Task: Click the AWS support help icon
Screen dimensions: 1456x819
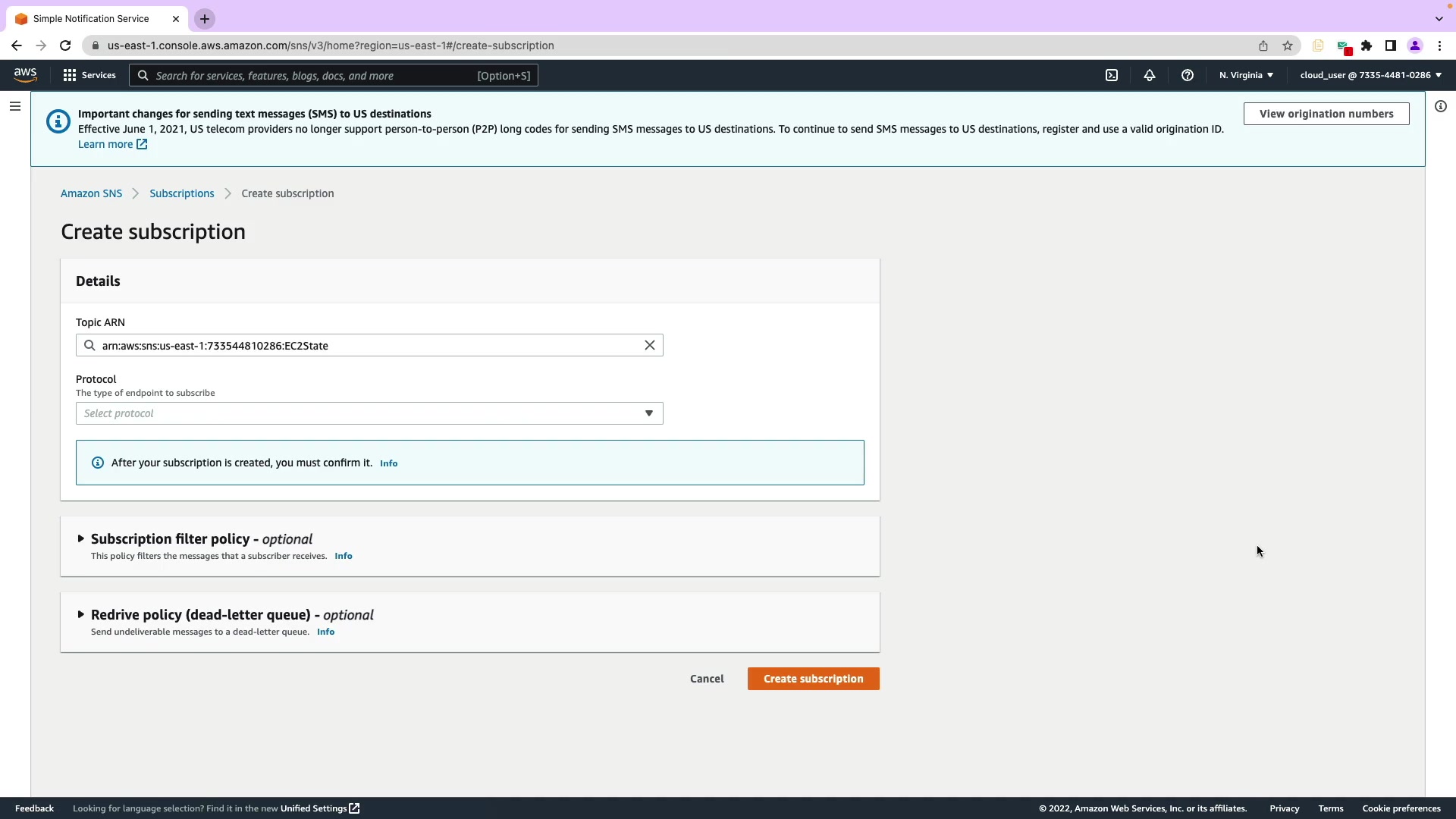Action: click(1188, 75)
